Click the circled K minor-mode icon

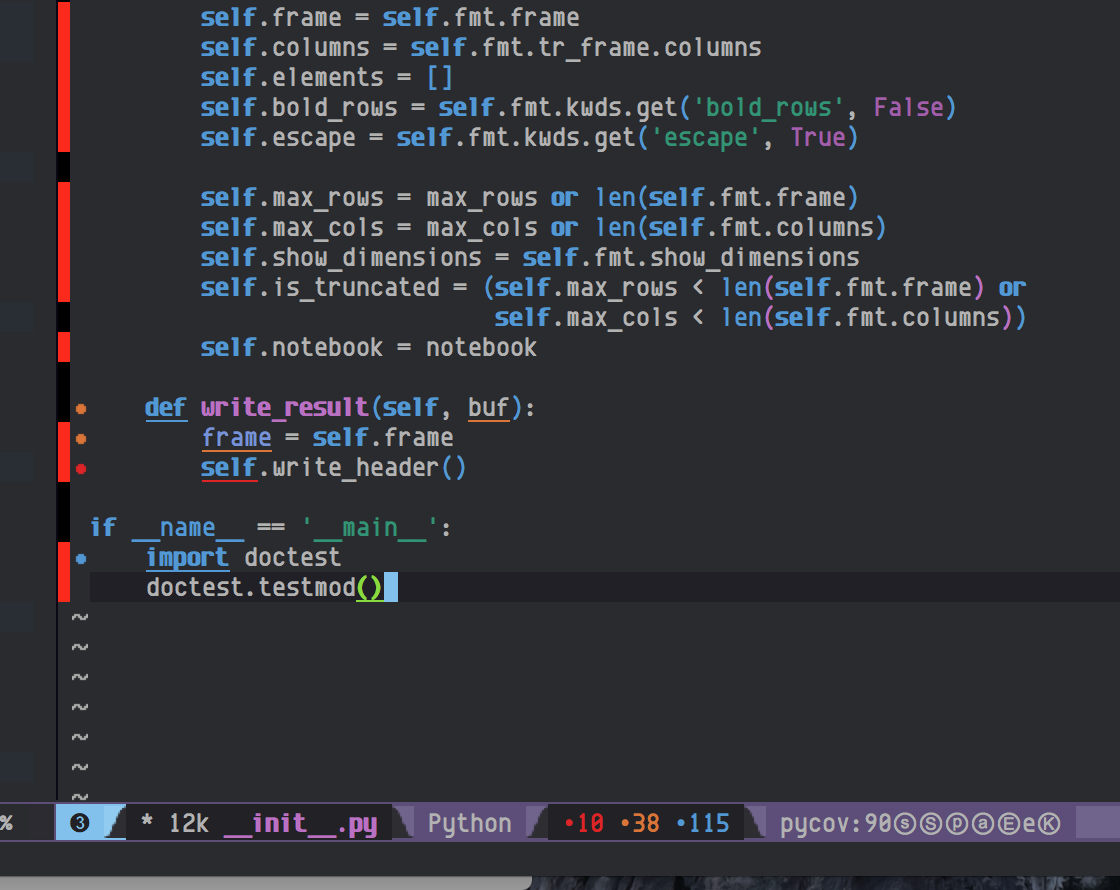click(x=1049, y=824)
